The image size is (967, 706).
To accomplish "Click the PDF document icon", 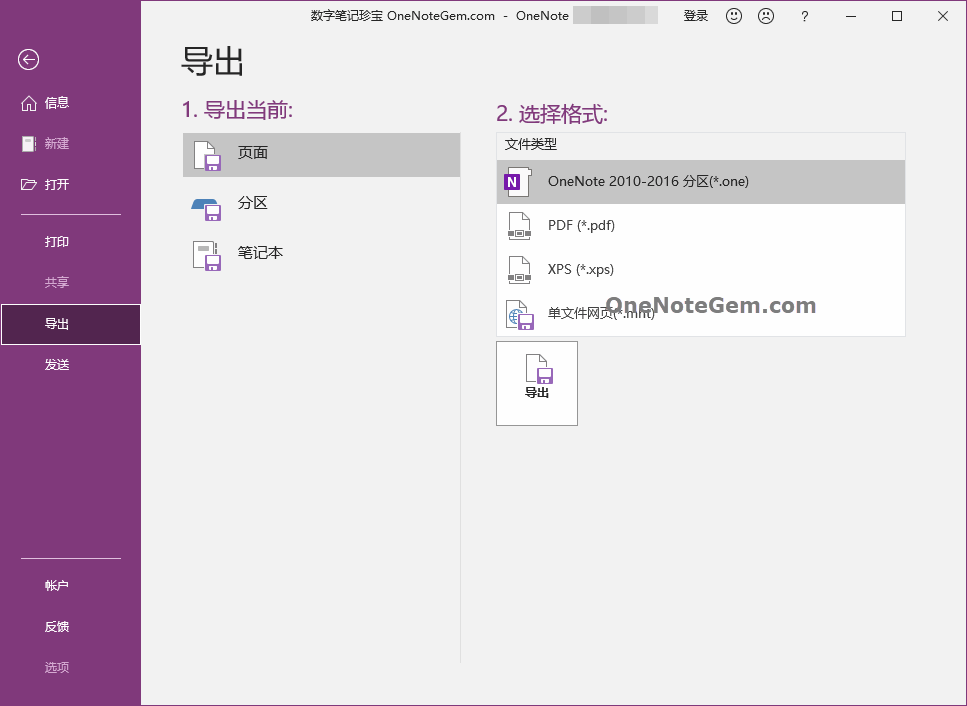I will 519,226.
